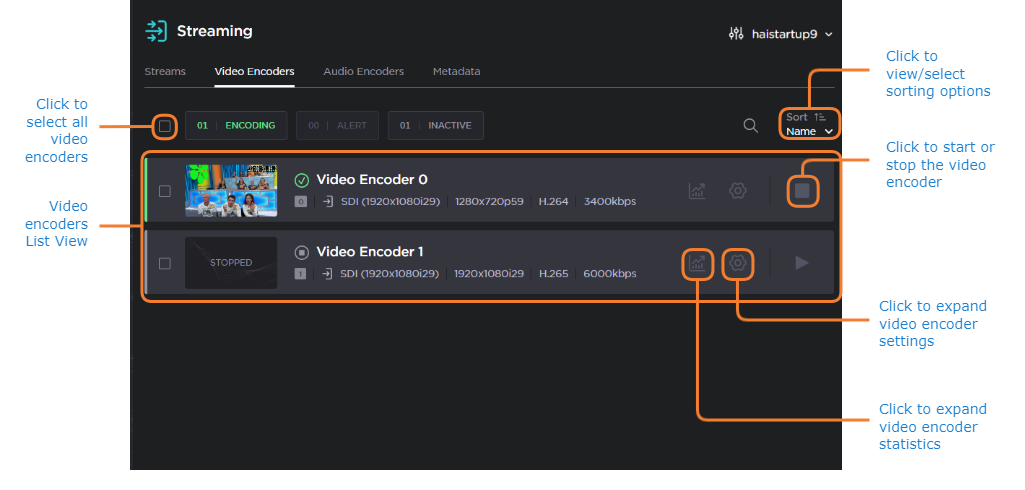Filter by 01 ENCODING status button
The image size is (1025, 490).
236,126
